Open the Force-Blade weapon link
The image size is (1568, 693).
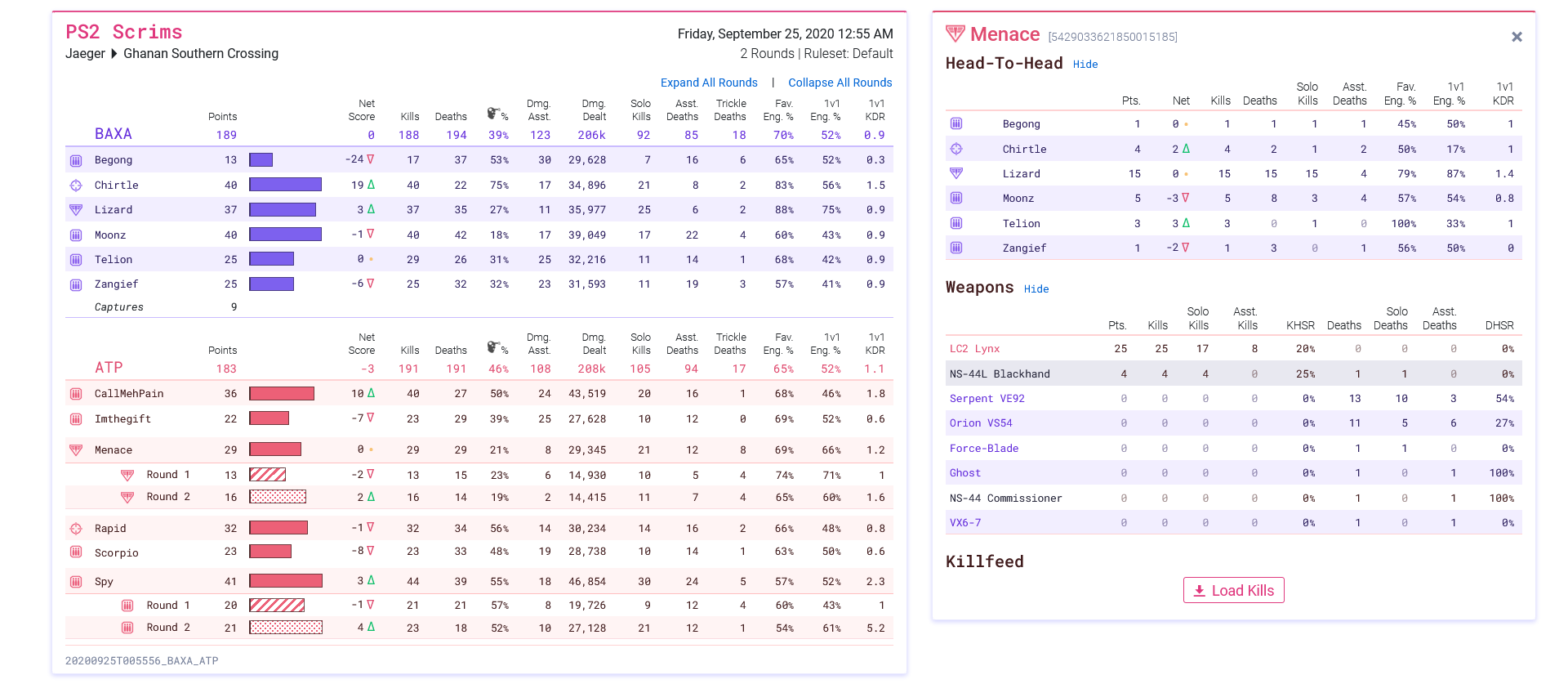[x=984, y=449]
